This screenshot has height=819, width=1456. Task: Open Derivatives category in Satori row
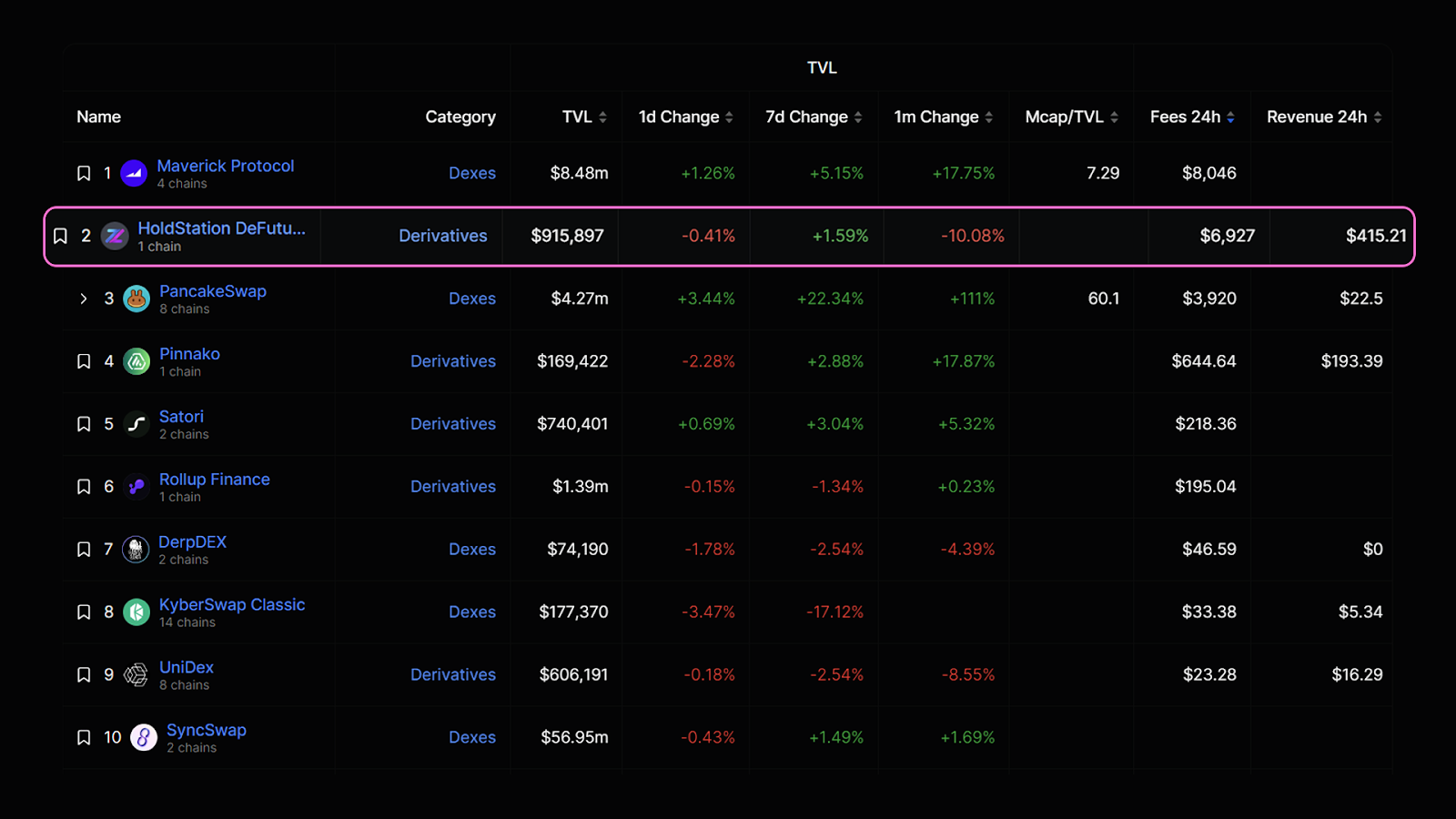coord(453,424)
